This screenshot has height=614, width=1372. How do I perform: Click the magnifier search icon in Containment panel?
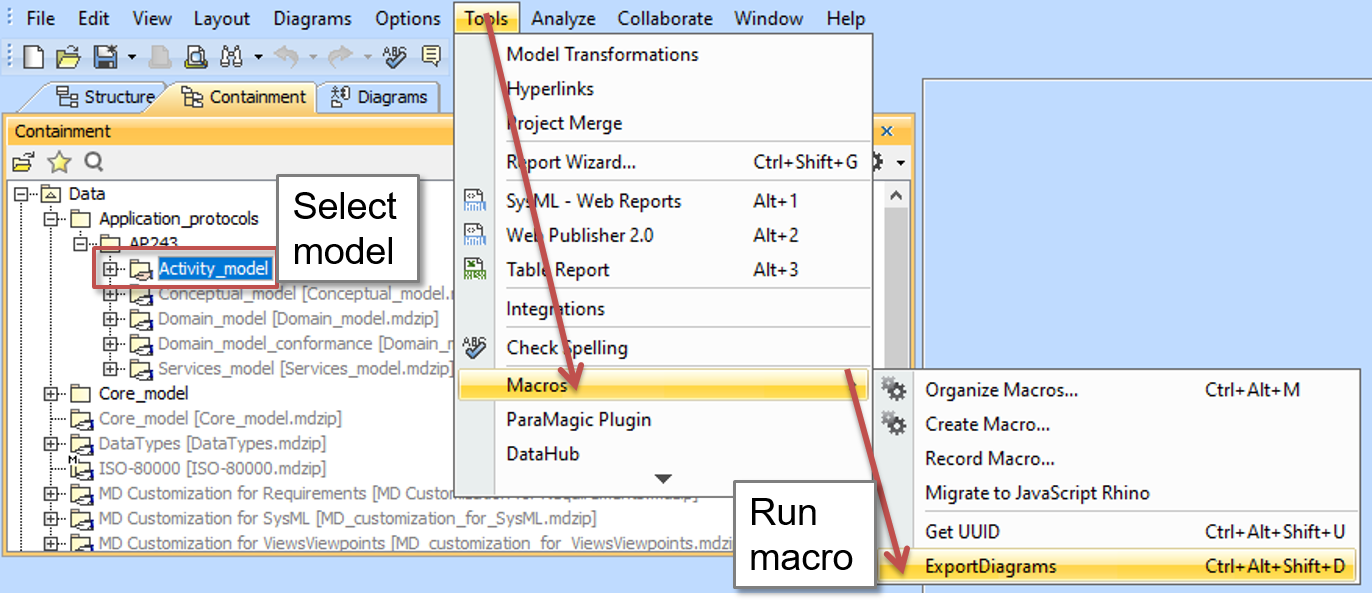tap(93, 162)
